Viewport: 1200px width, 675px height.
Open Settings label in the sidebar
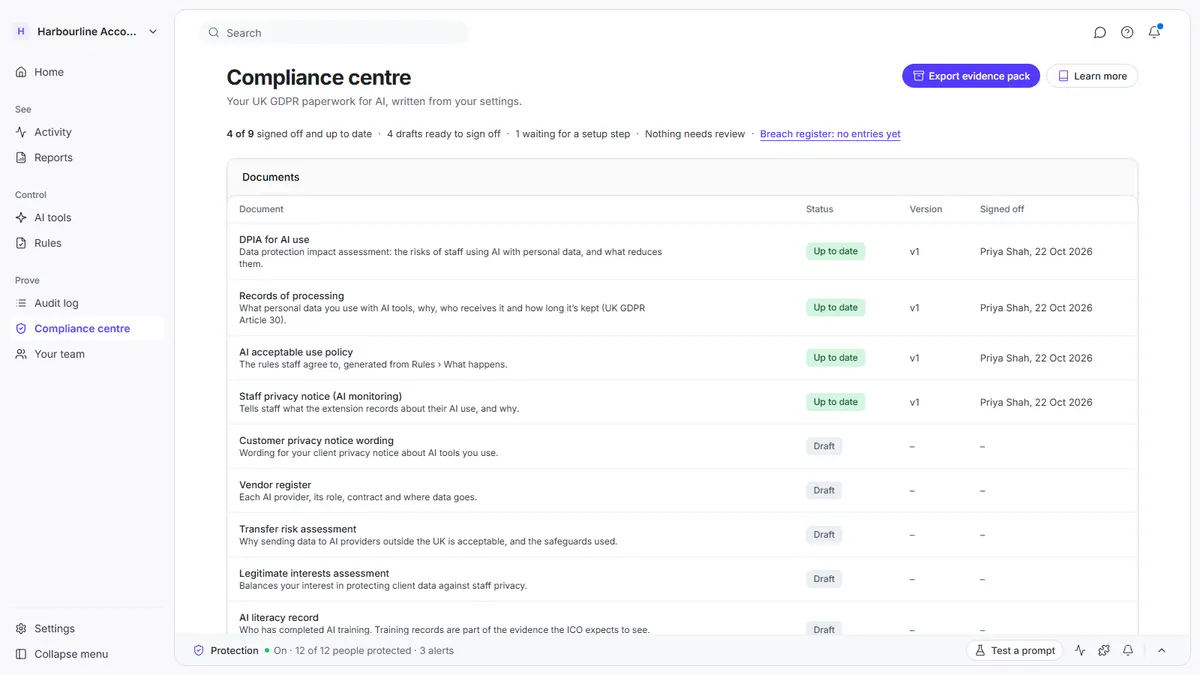tap(55, 629)
